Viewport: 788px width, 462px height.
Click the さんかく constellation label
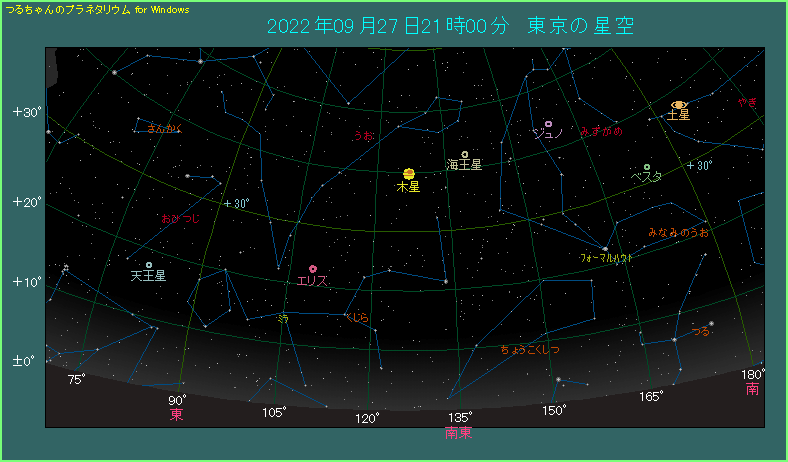162,129
